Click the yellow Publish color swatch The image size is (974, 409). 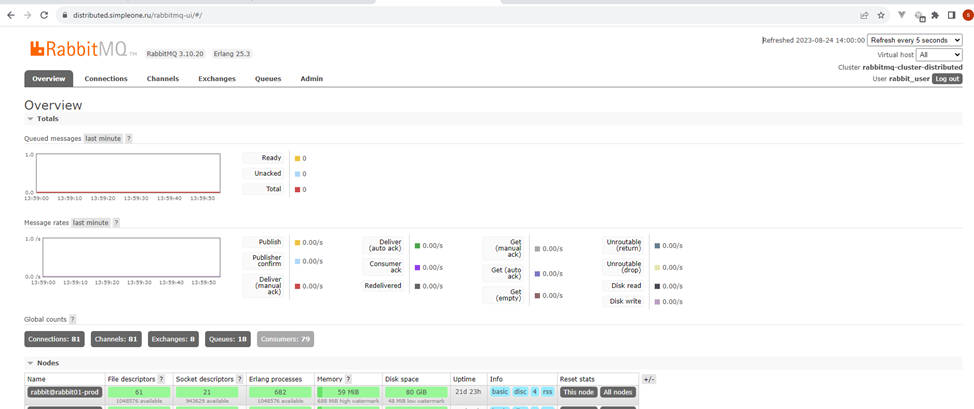(298, 243)
